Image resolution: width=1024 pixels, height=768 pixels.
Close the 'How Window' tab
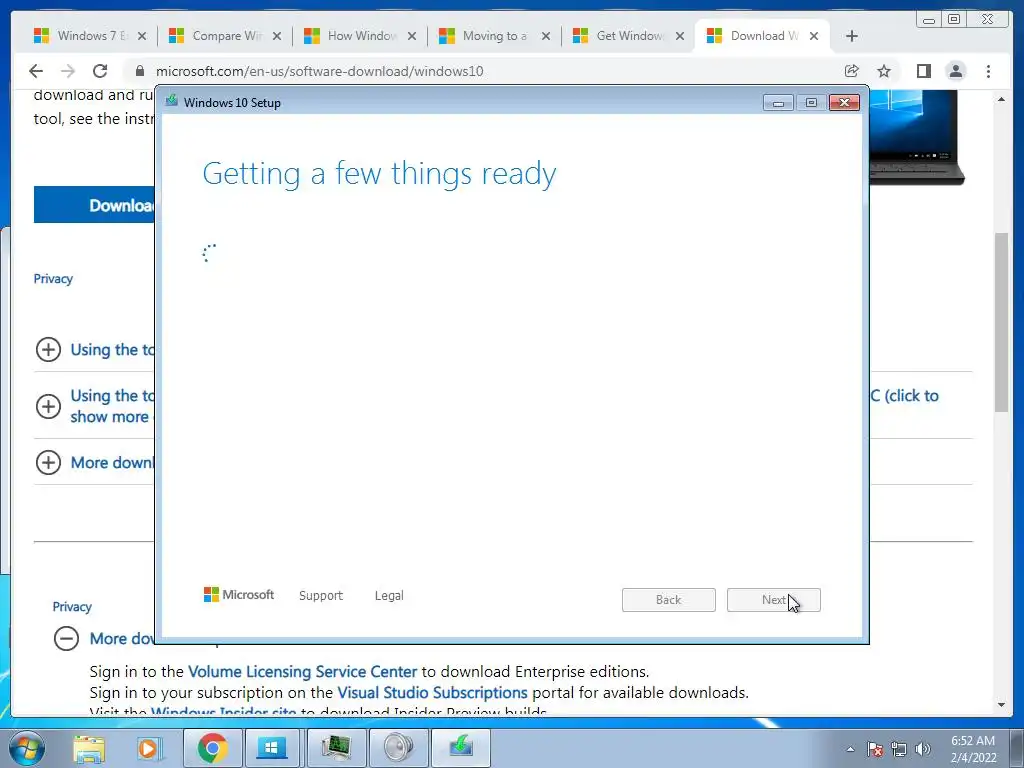tap(412, 36)
